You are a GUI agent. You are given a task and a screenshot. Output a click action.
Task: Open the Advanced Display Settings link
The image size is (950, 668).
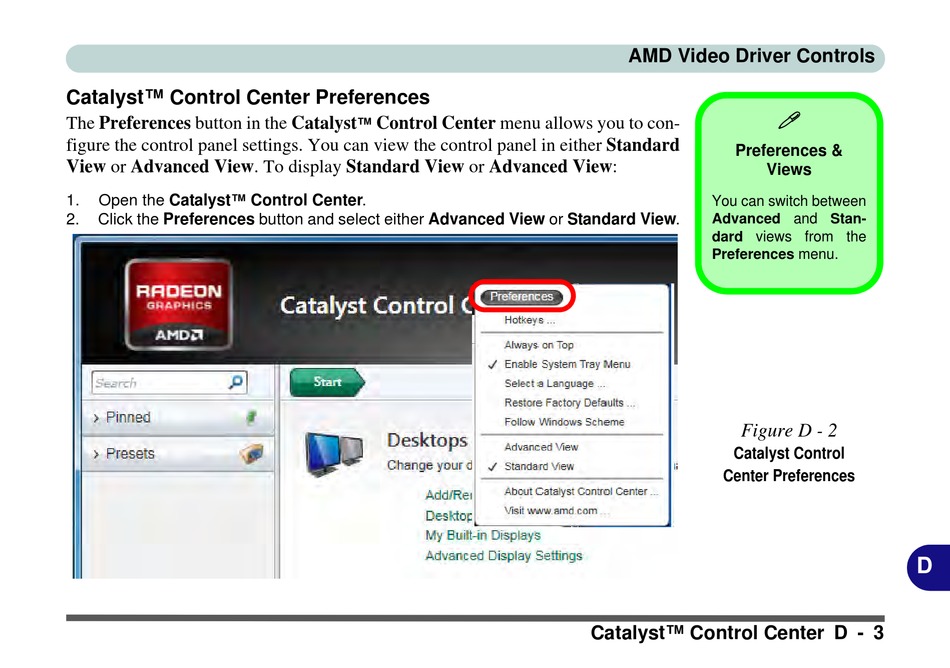[x=503, y=555]
